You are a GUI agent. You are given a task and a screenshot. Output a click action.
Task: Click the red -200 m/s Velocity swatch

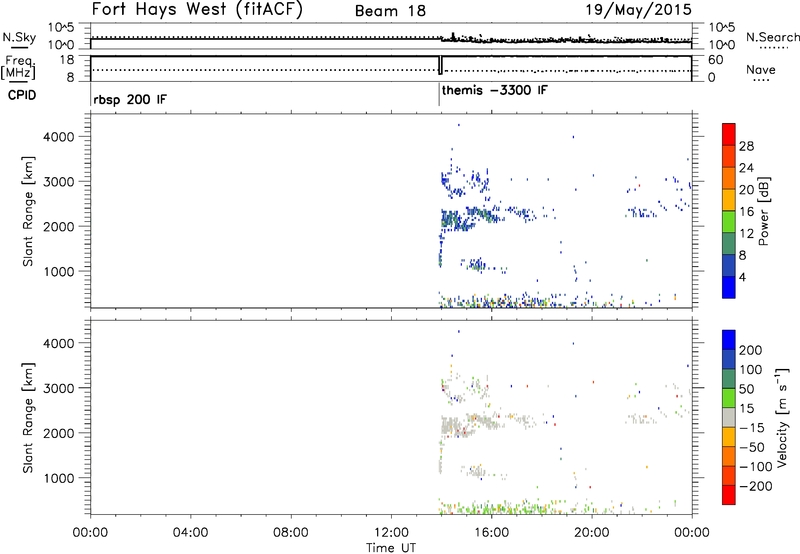pos(729,495)
